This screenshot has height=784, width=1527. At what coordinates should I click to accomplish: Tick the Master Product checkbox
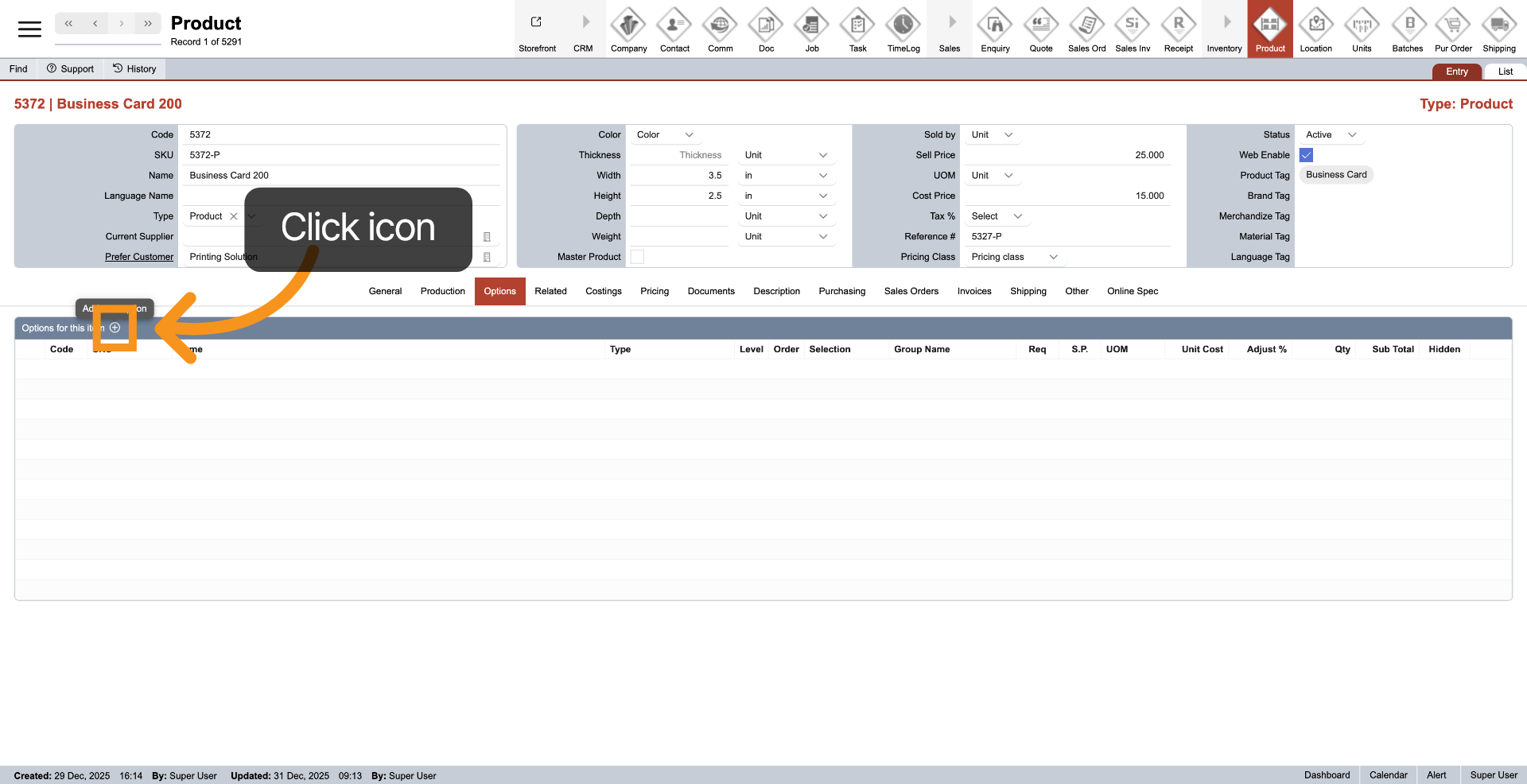pos(637,257)
